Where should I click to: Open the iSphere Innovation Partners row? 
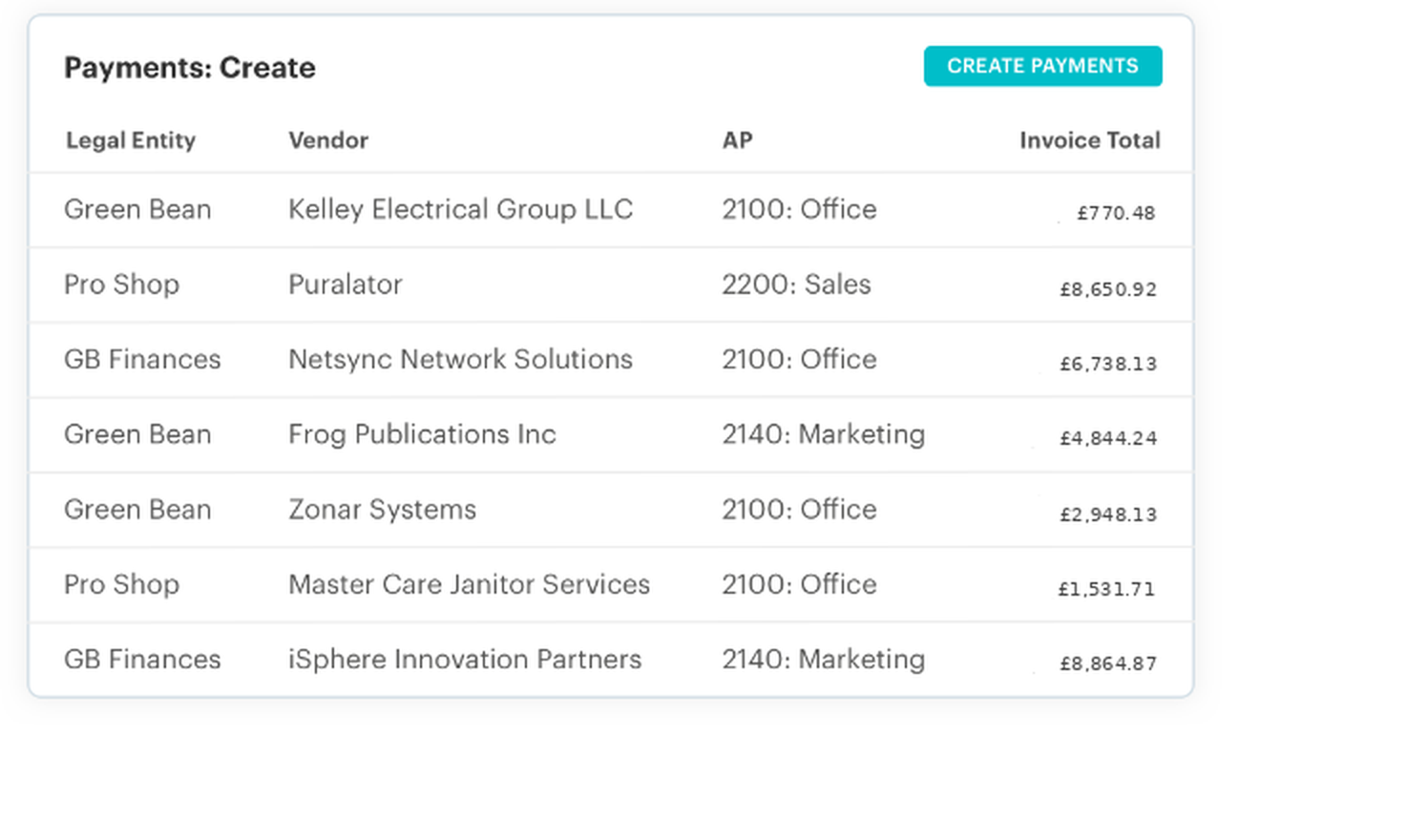click(x=611, y=660)
